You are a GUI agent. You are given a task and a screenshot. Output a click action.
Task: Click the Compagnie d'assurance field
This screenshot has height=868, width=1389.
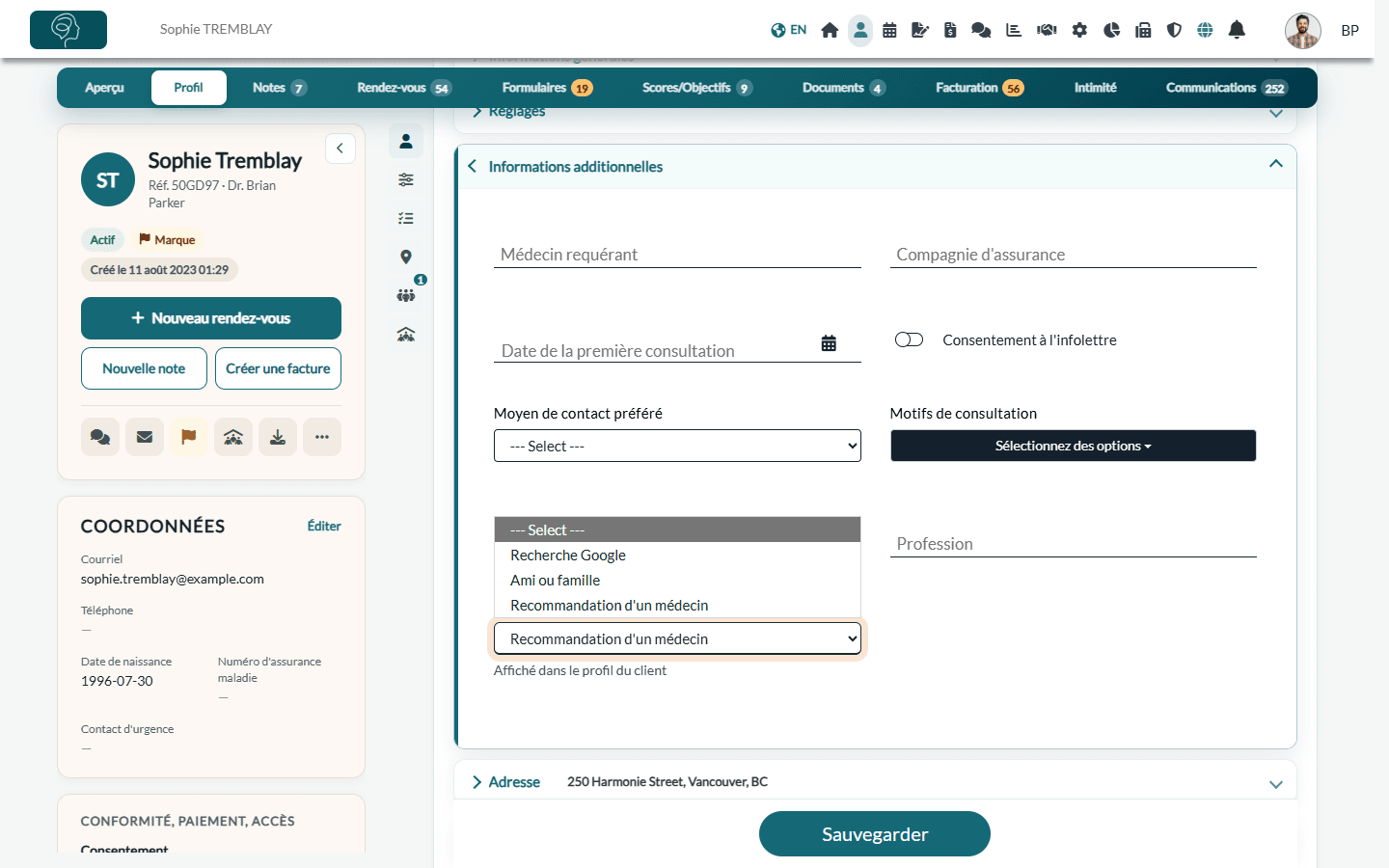(1073, 255)
